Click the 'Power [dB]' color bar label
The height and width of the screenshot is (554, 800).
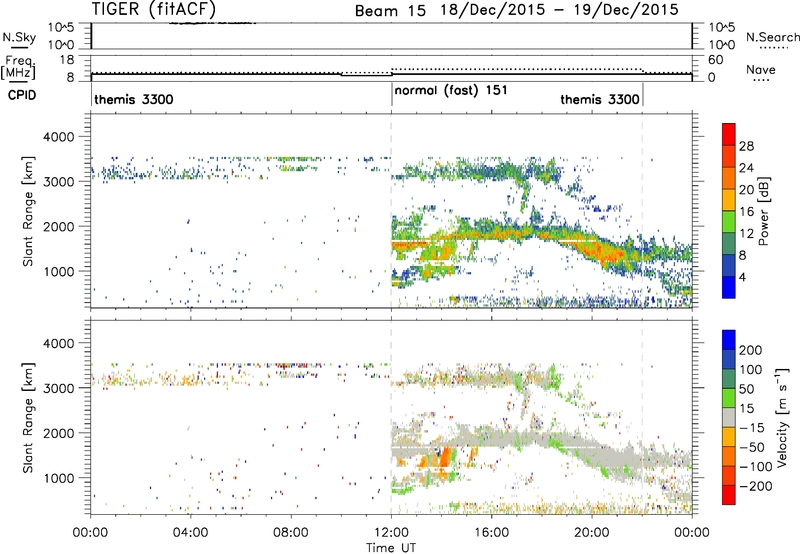[x=764, y=211]
